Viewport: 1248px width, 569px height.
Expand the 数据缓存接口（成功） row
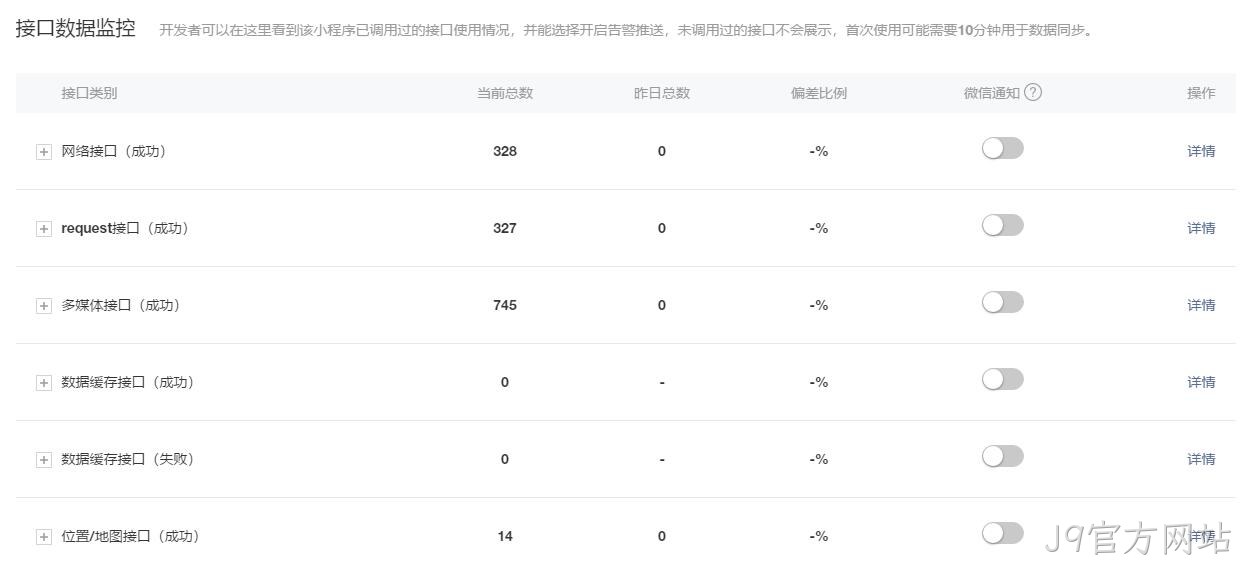click(44, 383)
